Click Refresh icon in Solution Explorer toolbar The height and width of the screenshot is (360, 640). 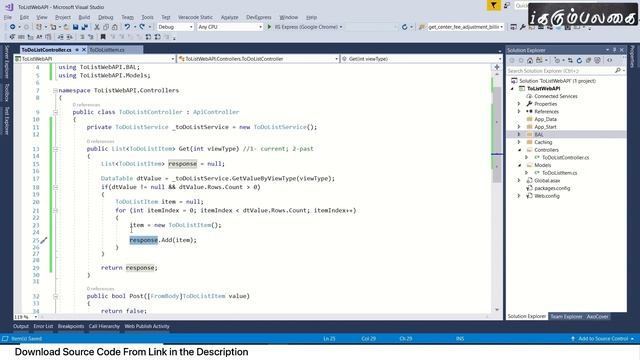579,60
